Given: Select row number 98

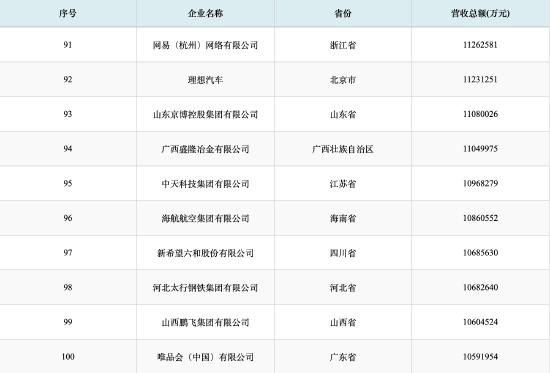Looking at the screenshot, I should (x=68, y=287).
